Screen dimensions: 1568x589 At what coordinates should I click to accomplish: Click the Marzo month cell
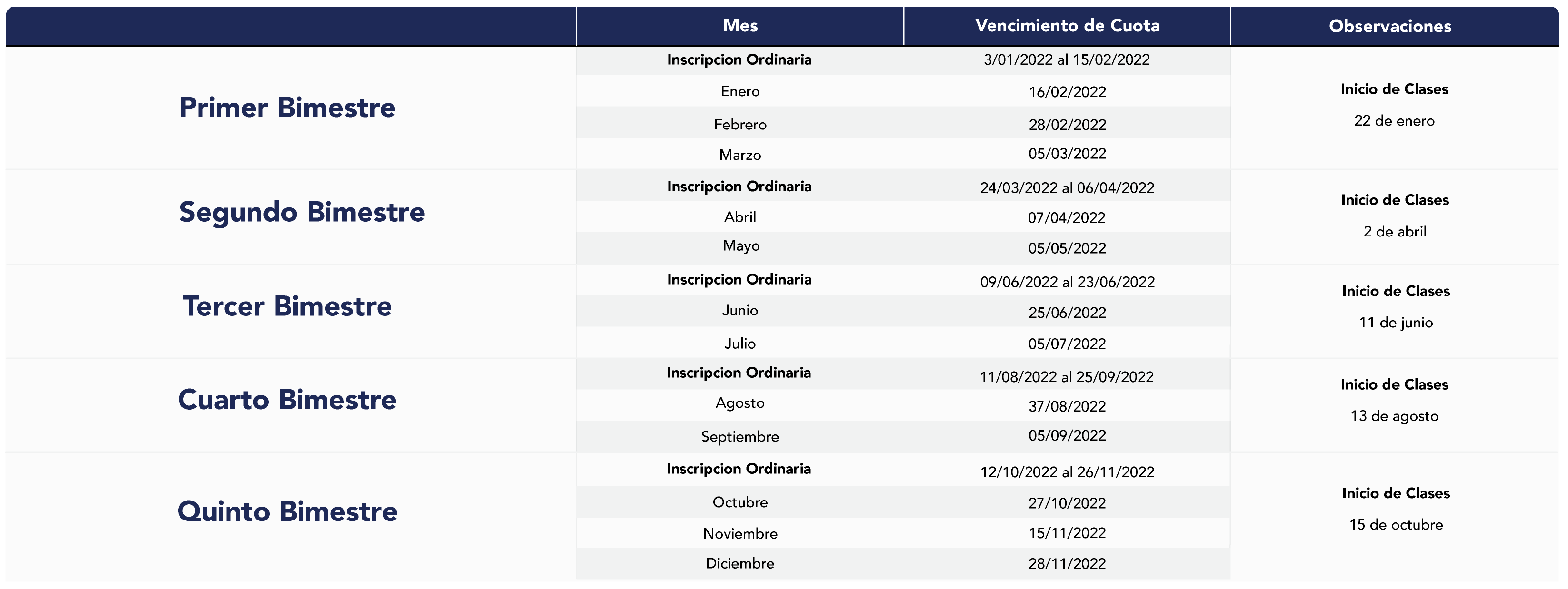[740, 155]
